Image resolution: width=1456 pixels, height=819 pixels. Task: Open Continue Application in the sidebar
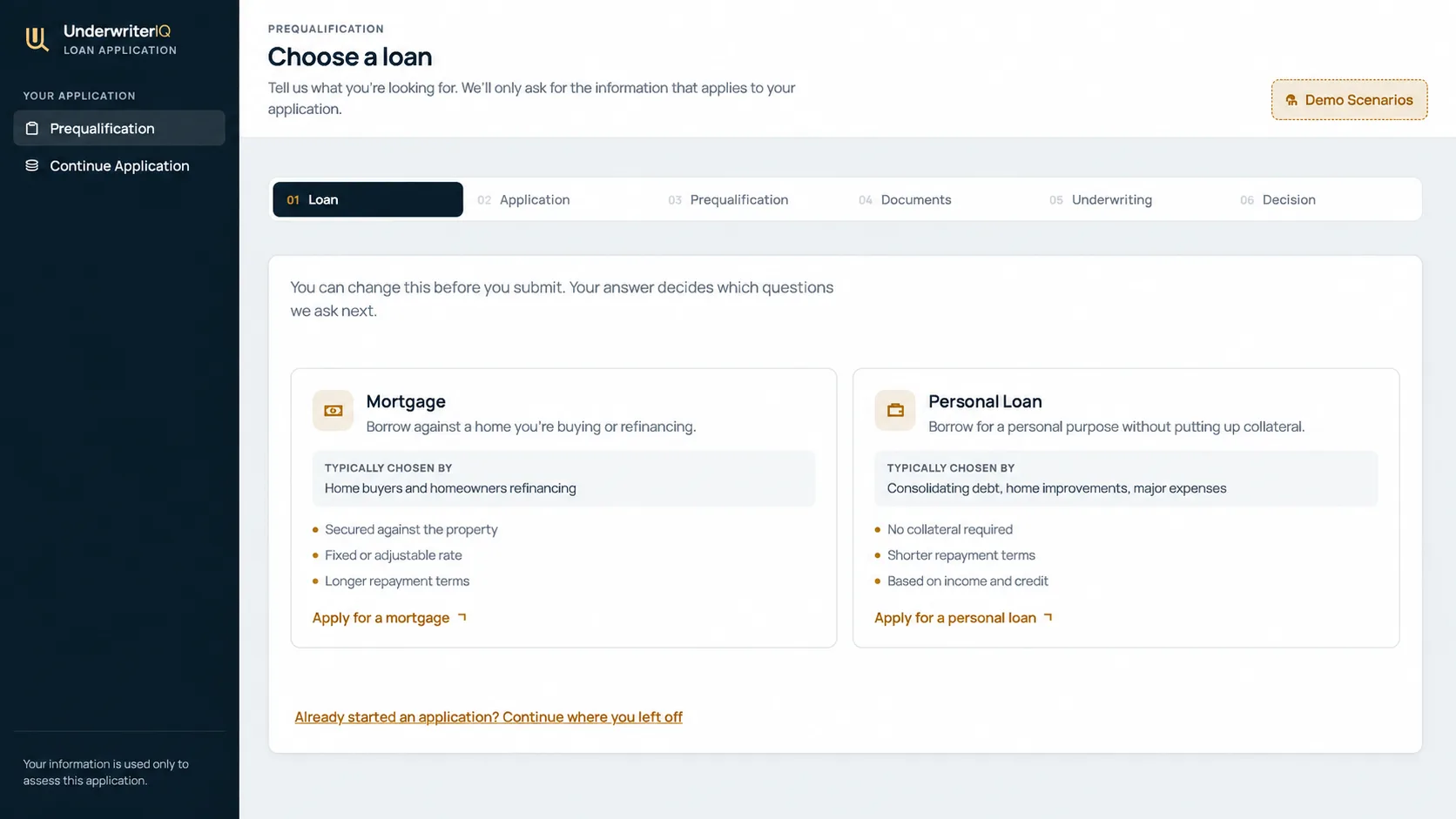[119, 165]
